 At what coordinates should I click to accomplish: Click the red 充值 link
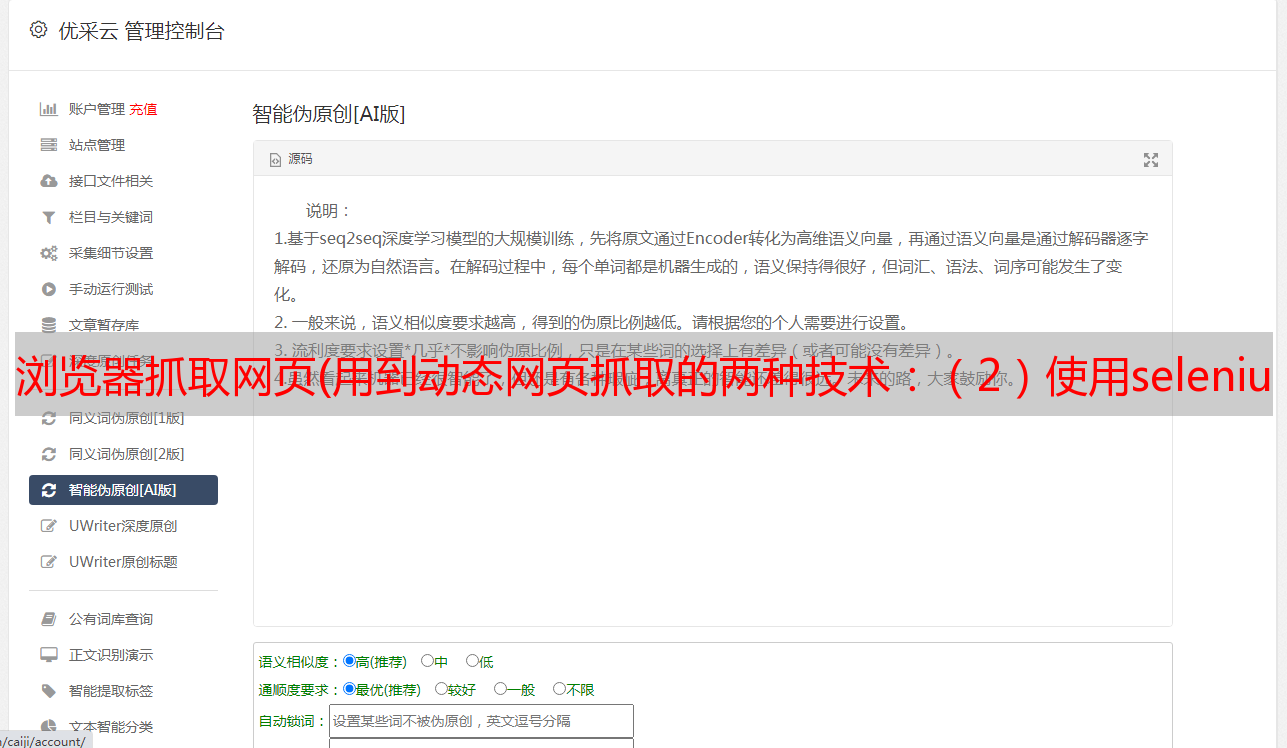pyautogui.click(x=143, y=109)
